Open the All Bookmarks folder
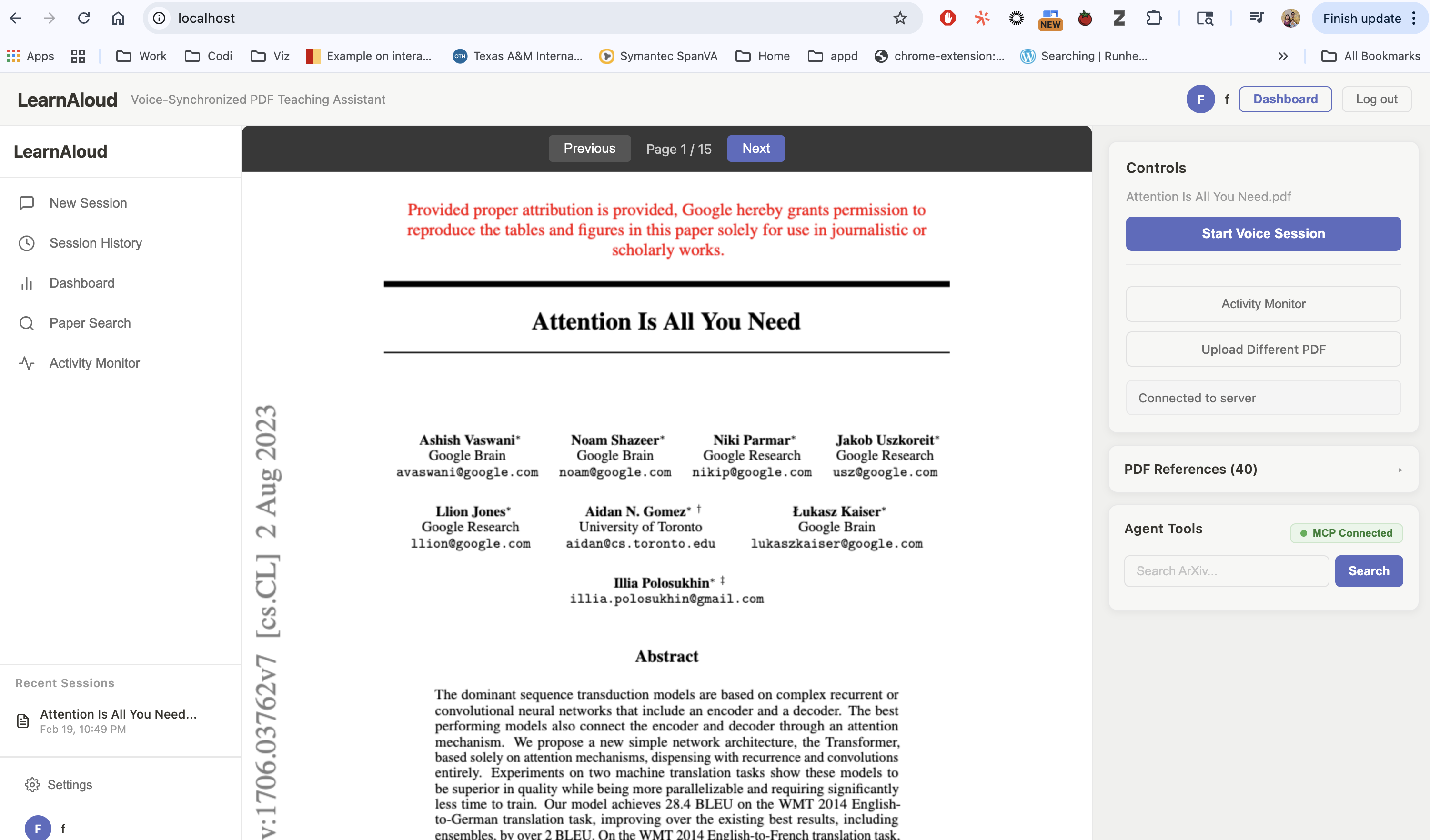 (x=1371, y=56)
